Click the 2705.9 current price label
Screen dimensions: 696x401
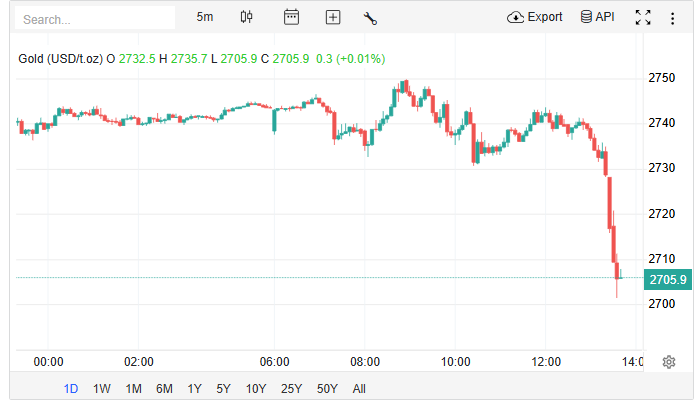[667, 280]
